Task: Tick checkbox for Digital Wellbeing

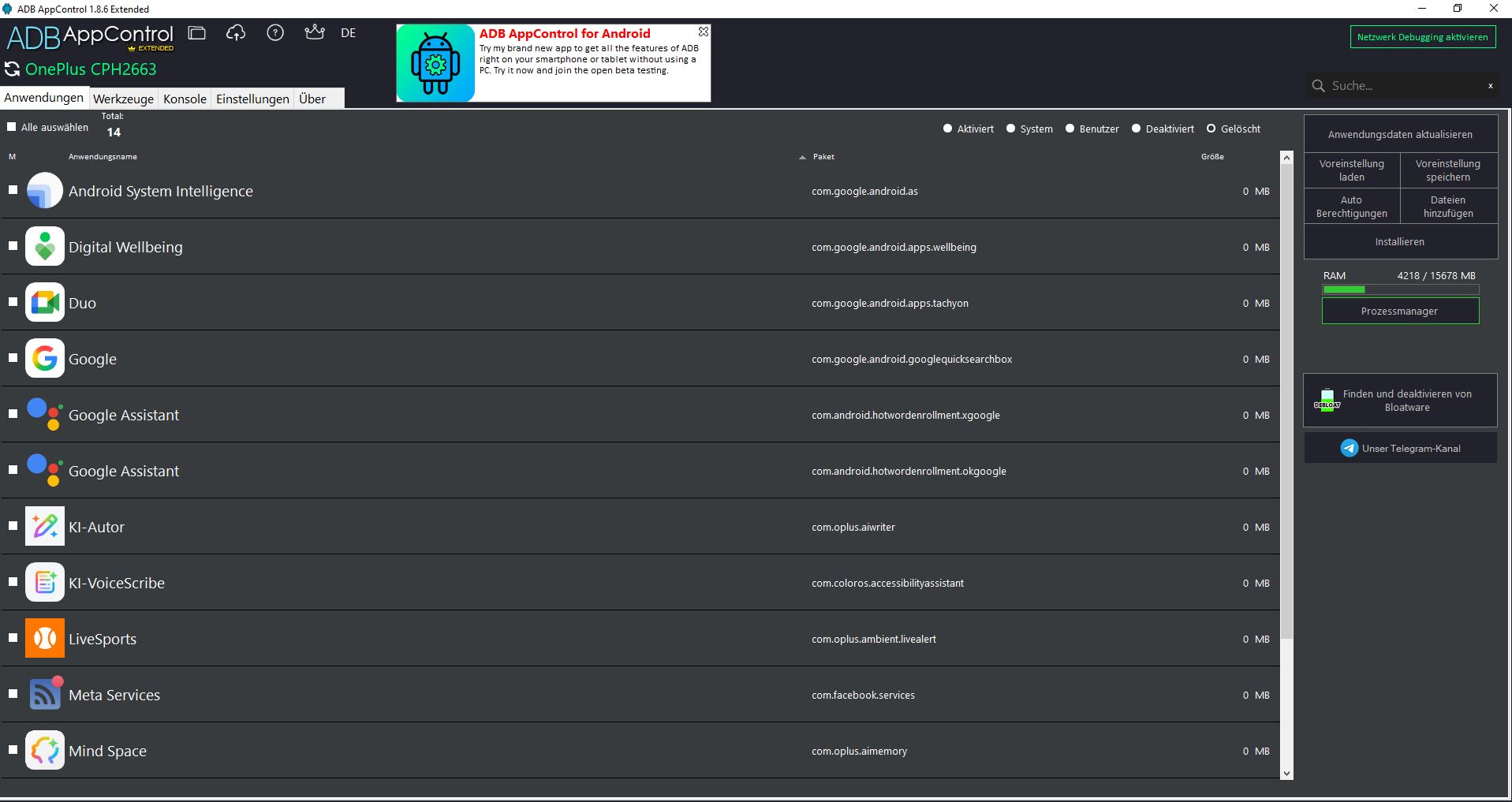Action: click(13, 246)
